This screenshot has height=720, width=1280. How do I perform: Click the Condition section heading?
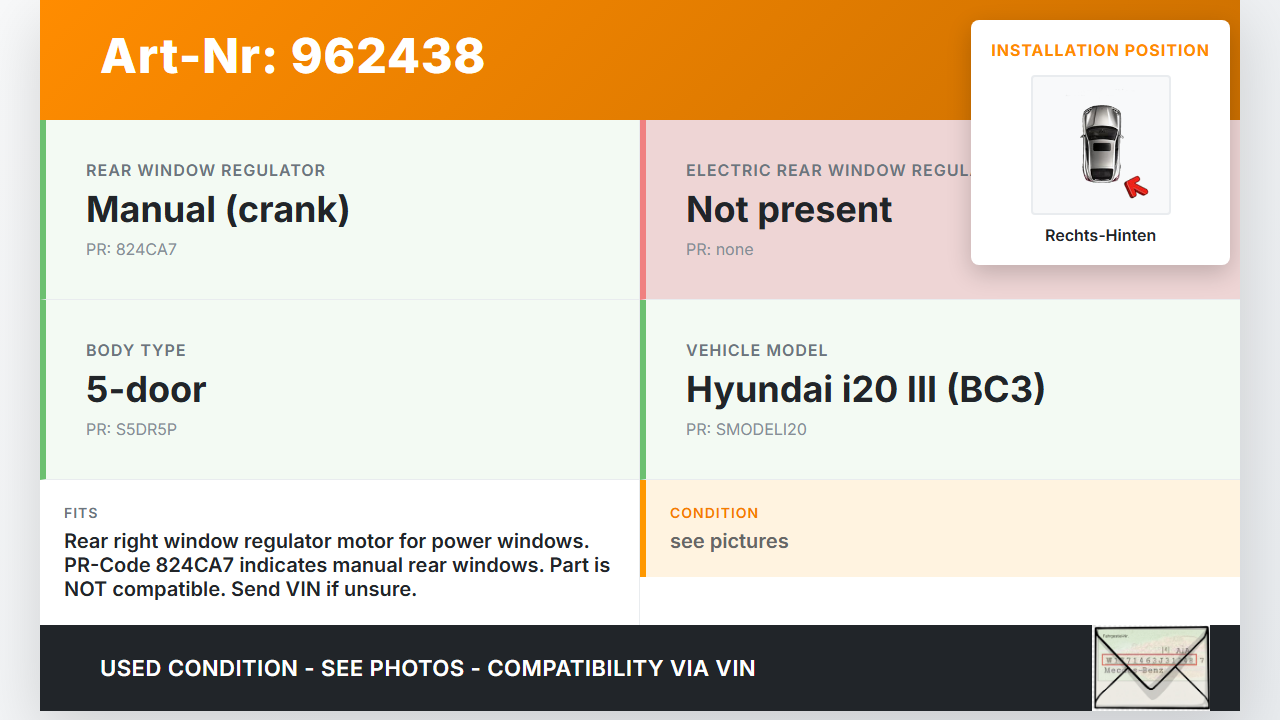(x=714, y=513)
